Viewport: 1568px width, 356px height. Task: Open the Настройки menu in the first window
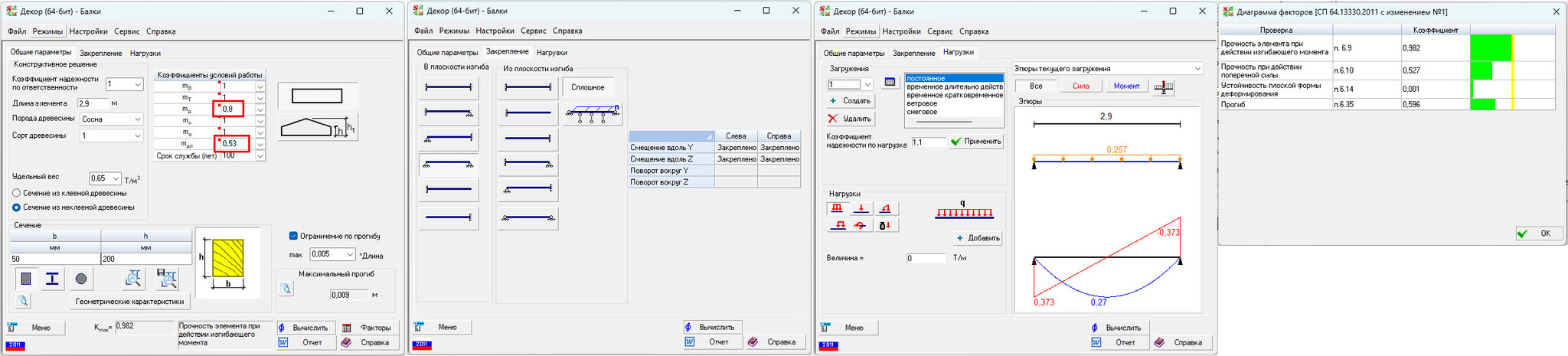pyautogui.click(x=88, y=31)
